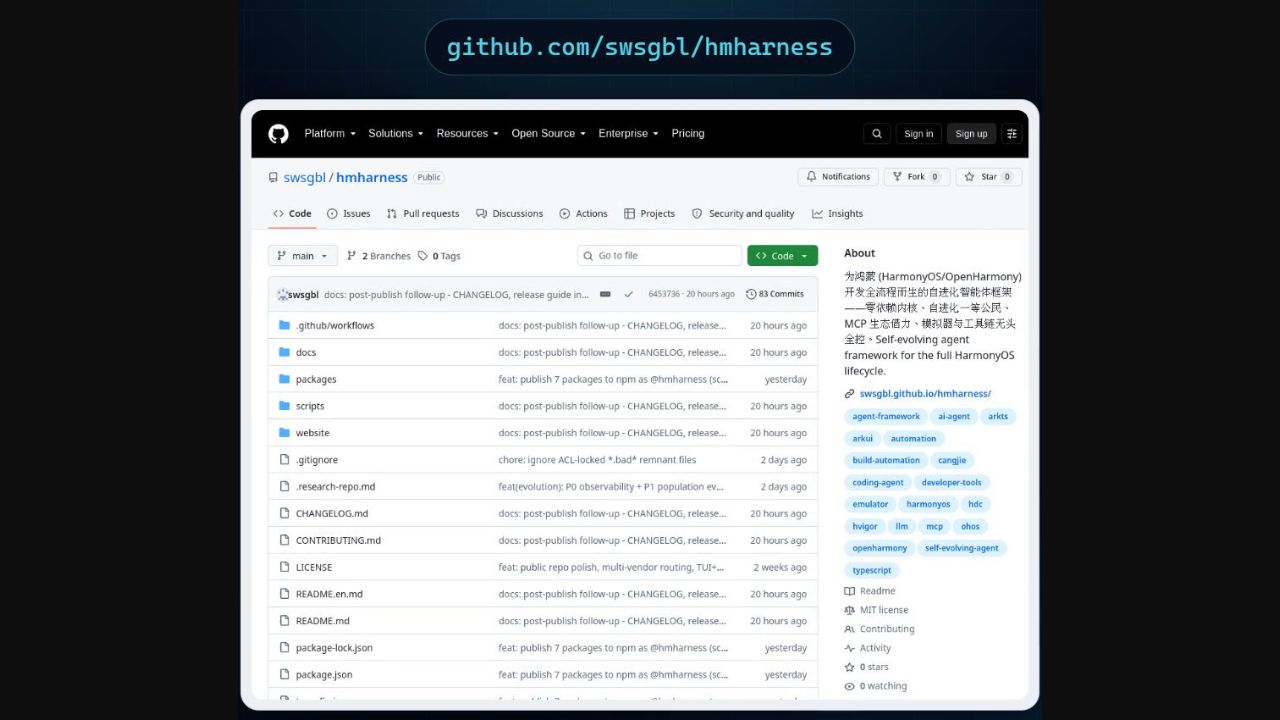Open the GitHub logo homepage
This screenshot has width=1280, height=720.
coord(278,134)
